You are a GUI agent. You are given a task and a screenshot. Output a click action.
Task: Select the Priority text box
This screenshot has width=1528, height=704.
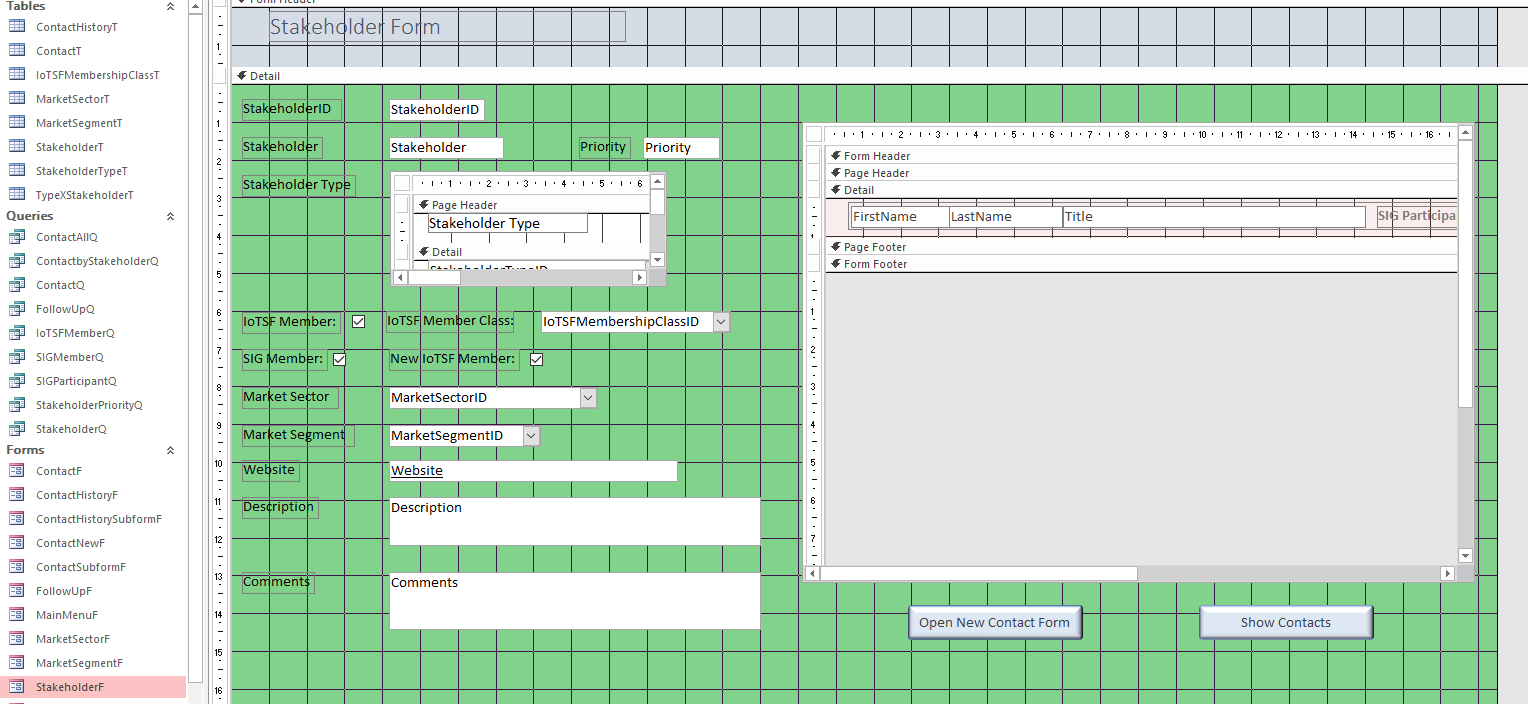tap(681, 148)
